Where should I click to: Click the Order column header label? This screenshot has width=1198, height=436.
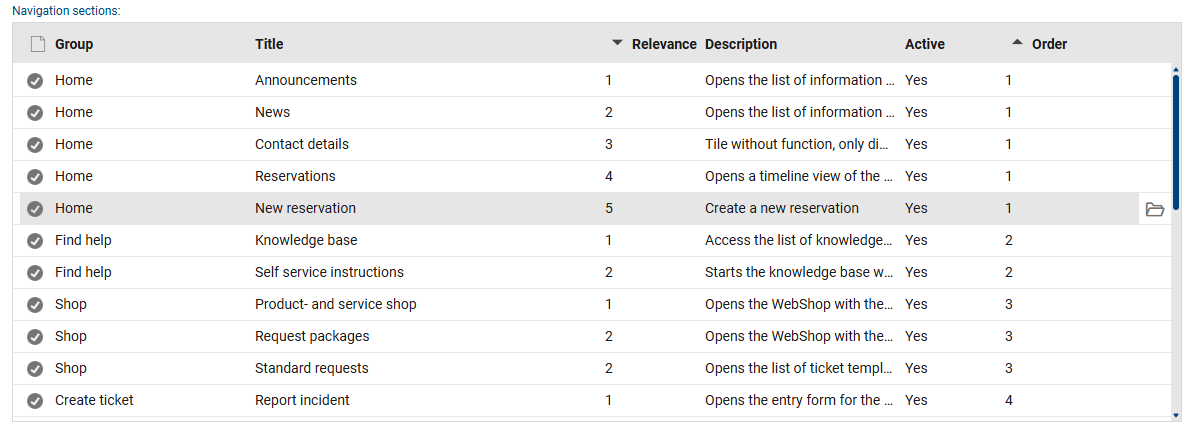[x=1049, y=44]
